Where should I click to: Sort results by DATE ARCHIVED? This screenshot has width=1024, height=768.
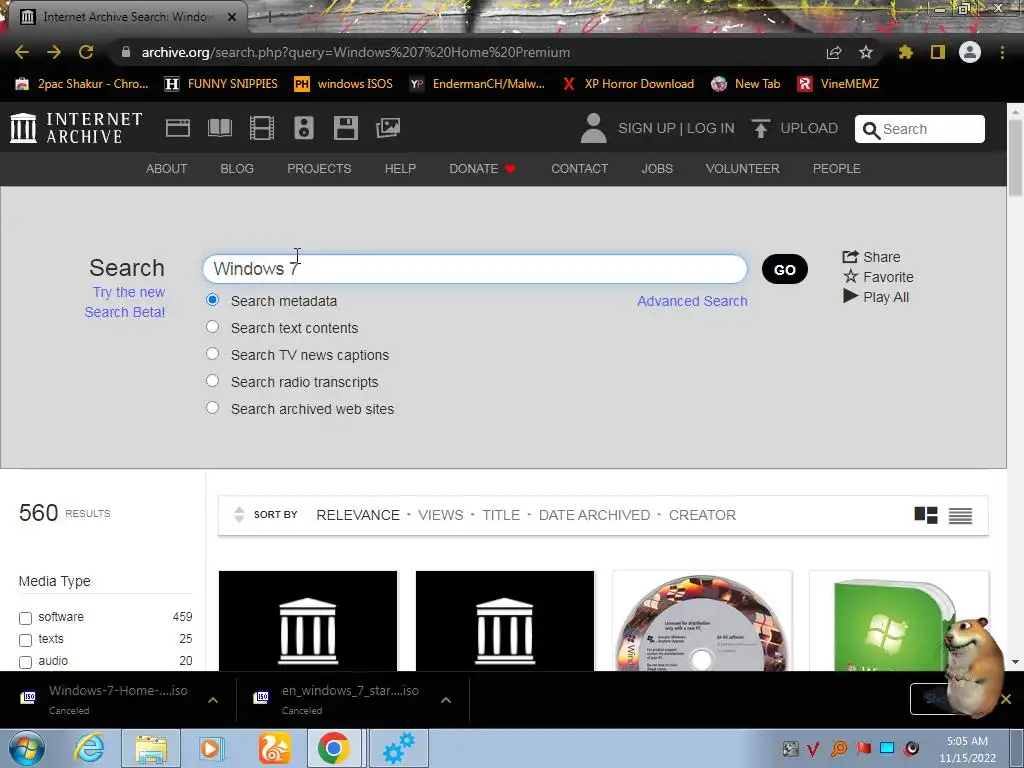click(594, 515)
